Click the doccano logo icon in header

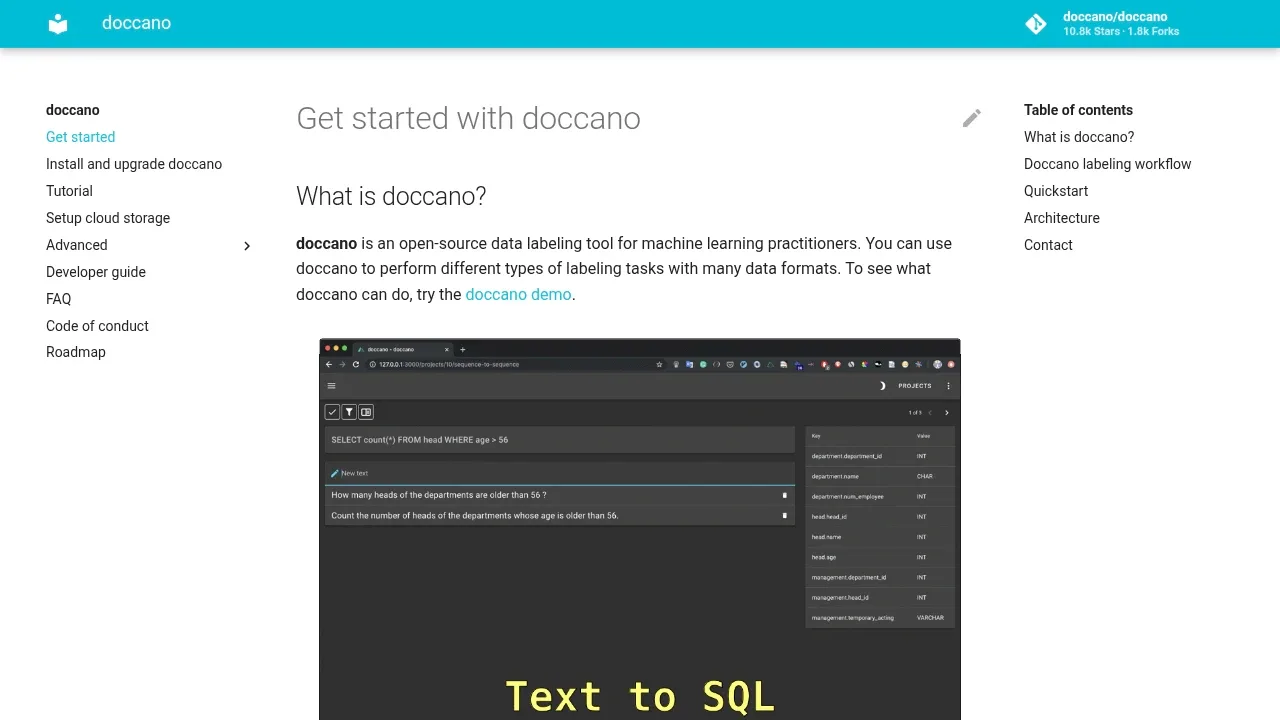click(58, 24)
